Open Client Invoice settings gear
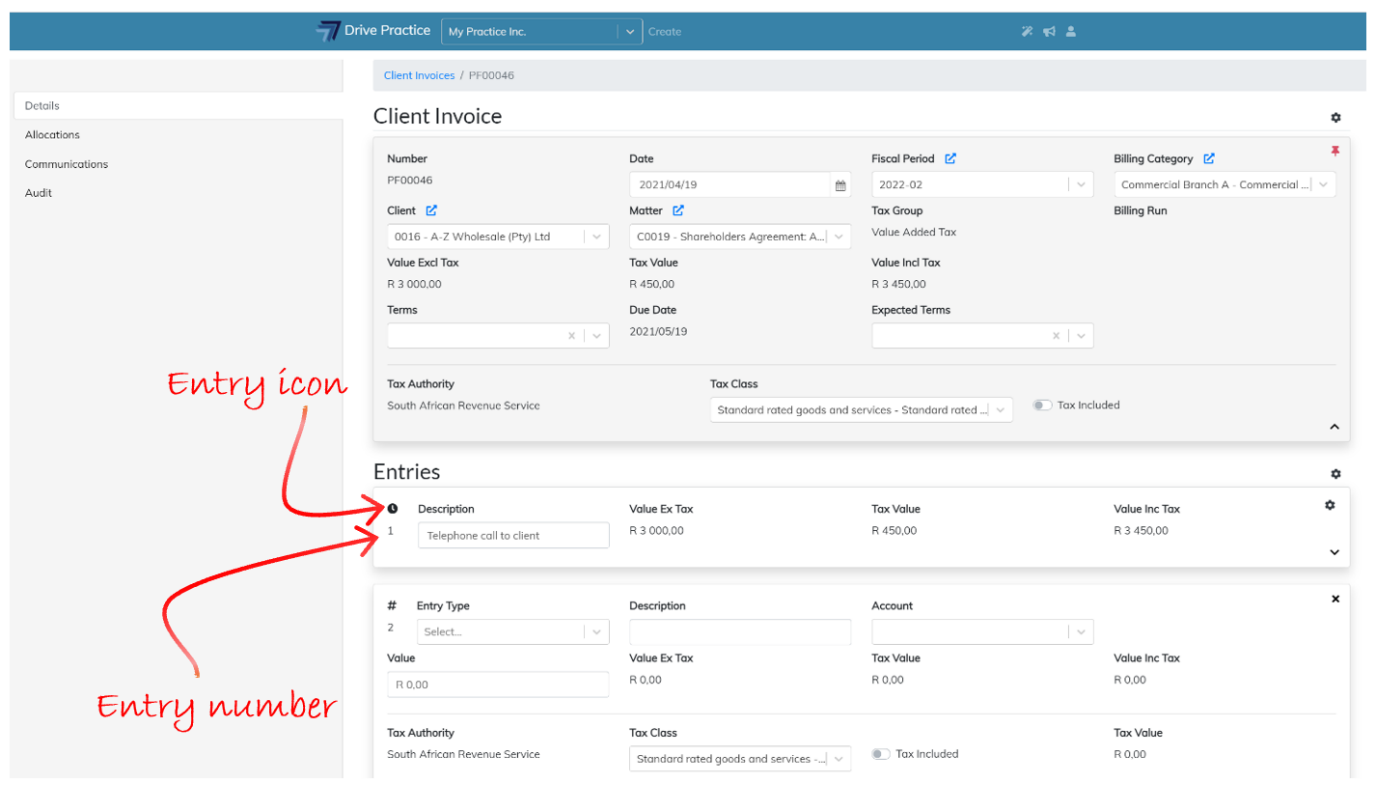The image size is (1376, 811). [x=1335, y=118]
